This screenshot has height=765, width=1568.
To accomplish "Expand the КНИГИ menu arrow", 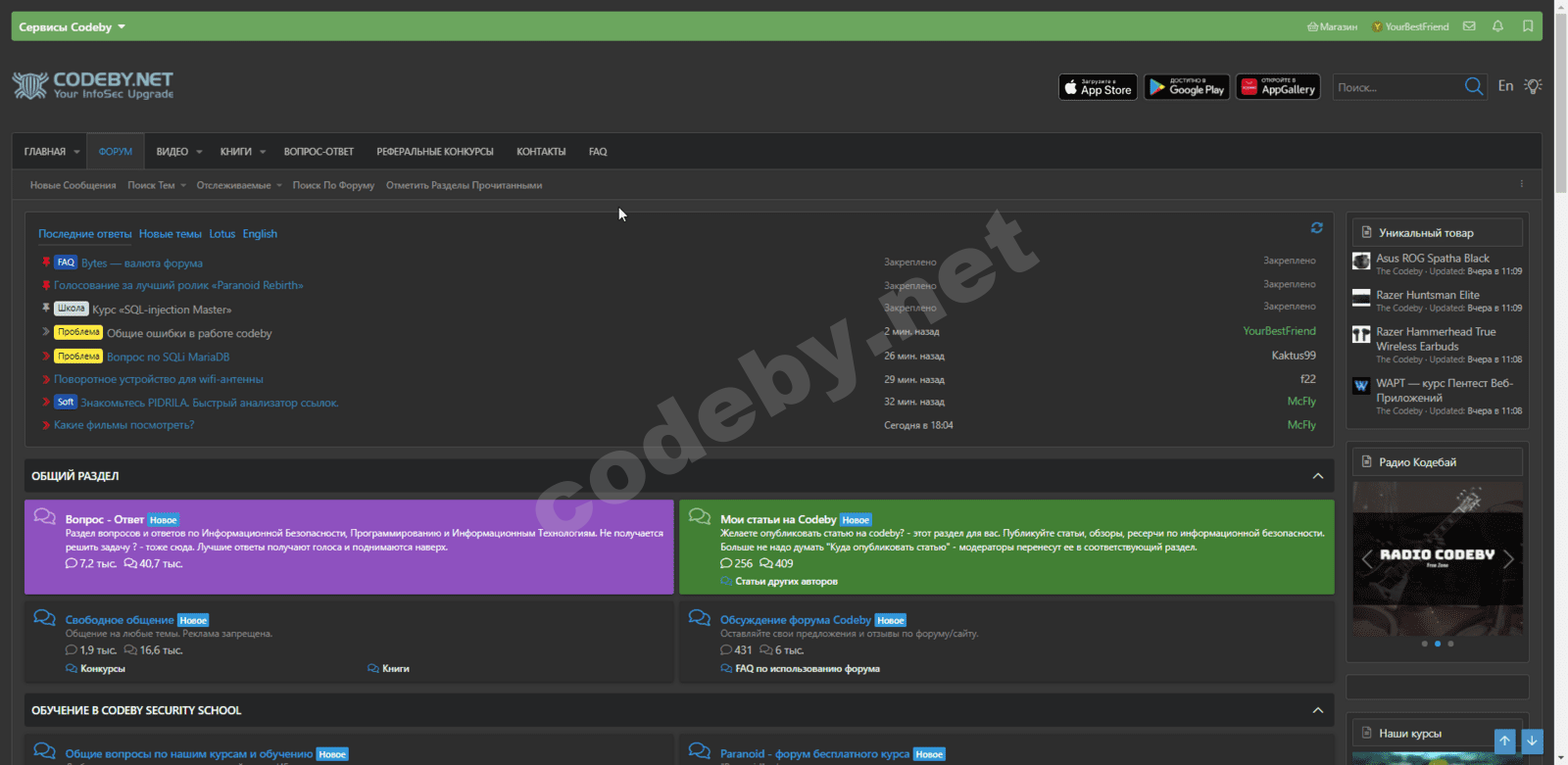I will 263,152.
